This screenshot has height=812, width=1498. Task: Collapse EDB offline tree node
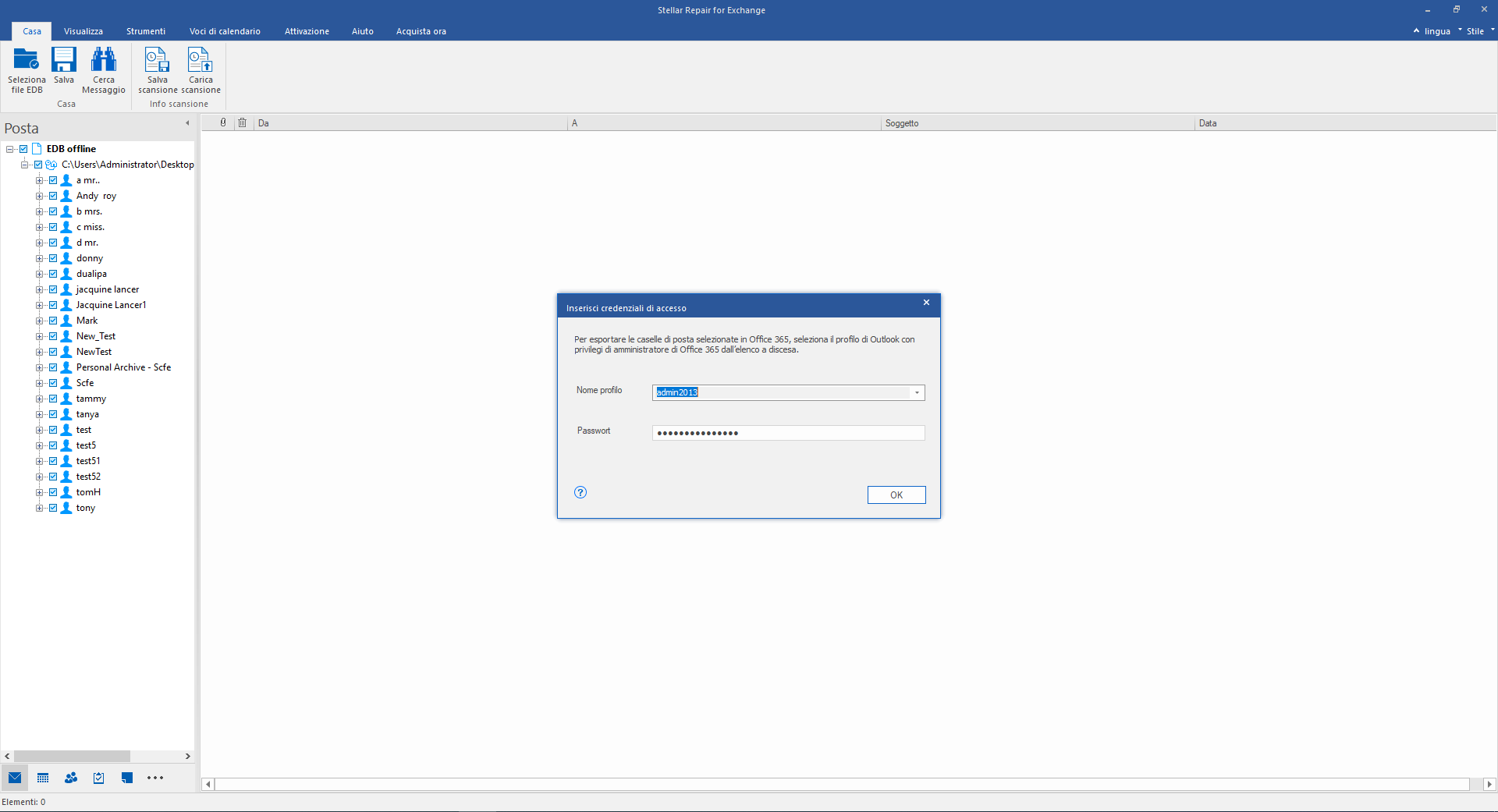click(9, 149)
